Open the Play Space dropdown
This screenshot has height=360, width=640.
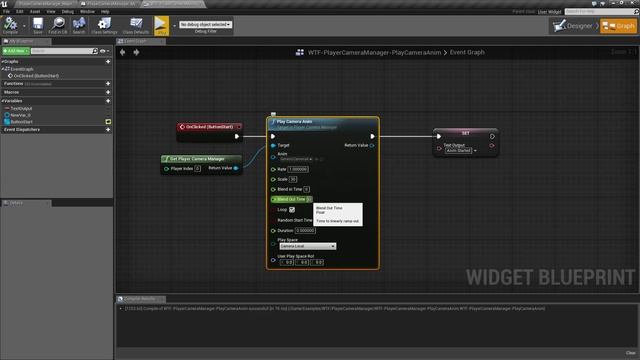308,246
